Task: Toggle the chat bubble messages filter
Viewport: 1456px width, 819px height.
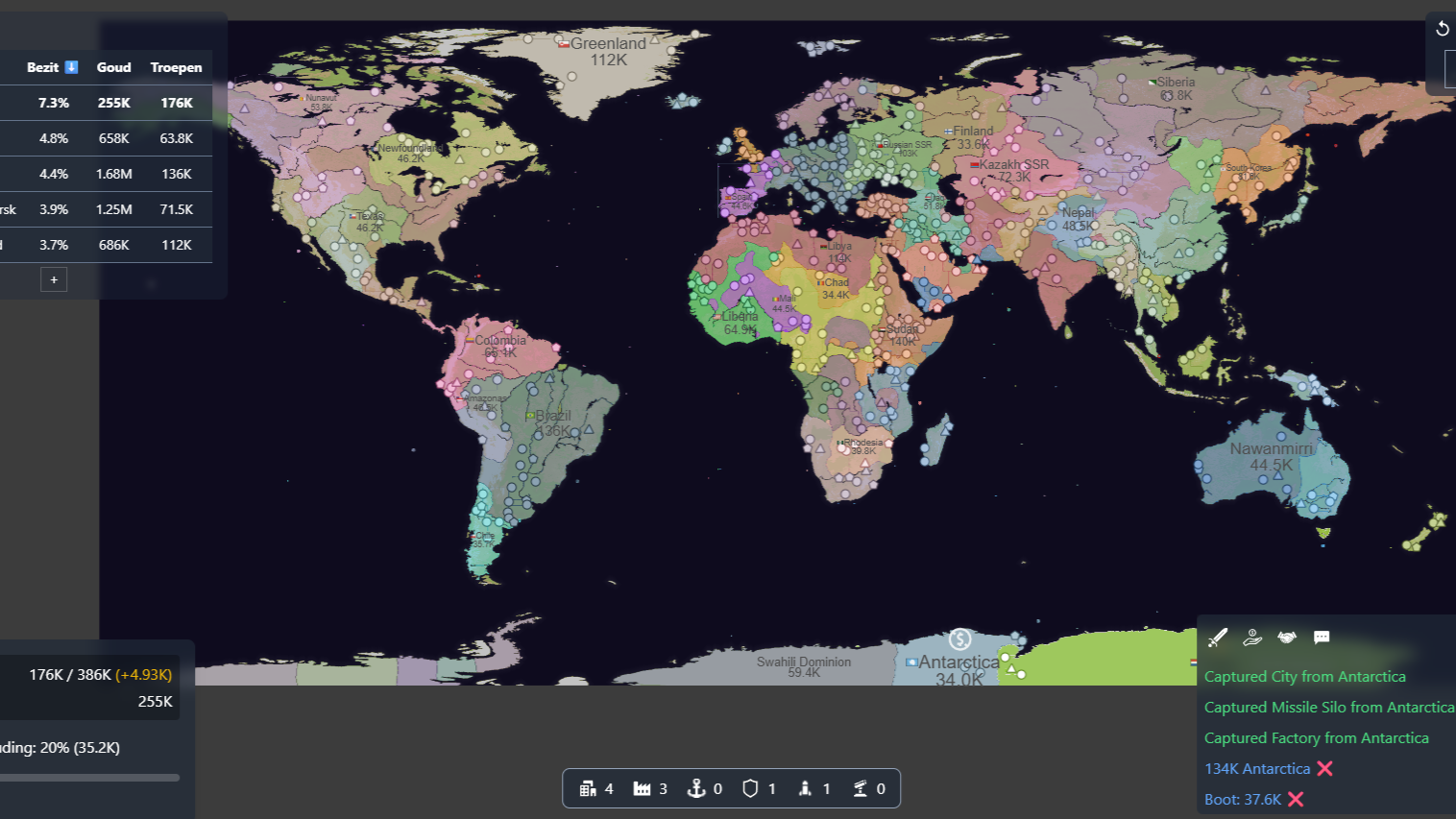Action: [x=1322, y=638]
